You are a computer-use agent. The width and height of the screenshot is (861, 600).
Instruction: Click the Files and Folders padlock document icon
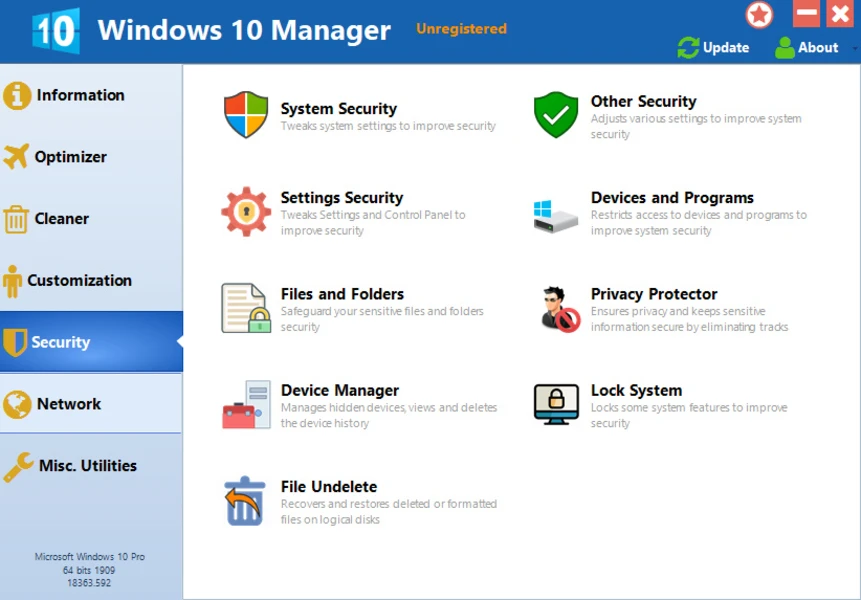pyautogui.click(x=246, y=308)
